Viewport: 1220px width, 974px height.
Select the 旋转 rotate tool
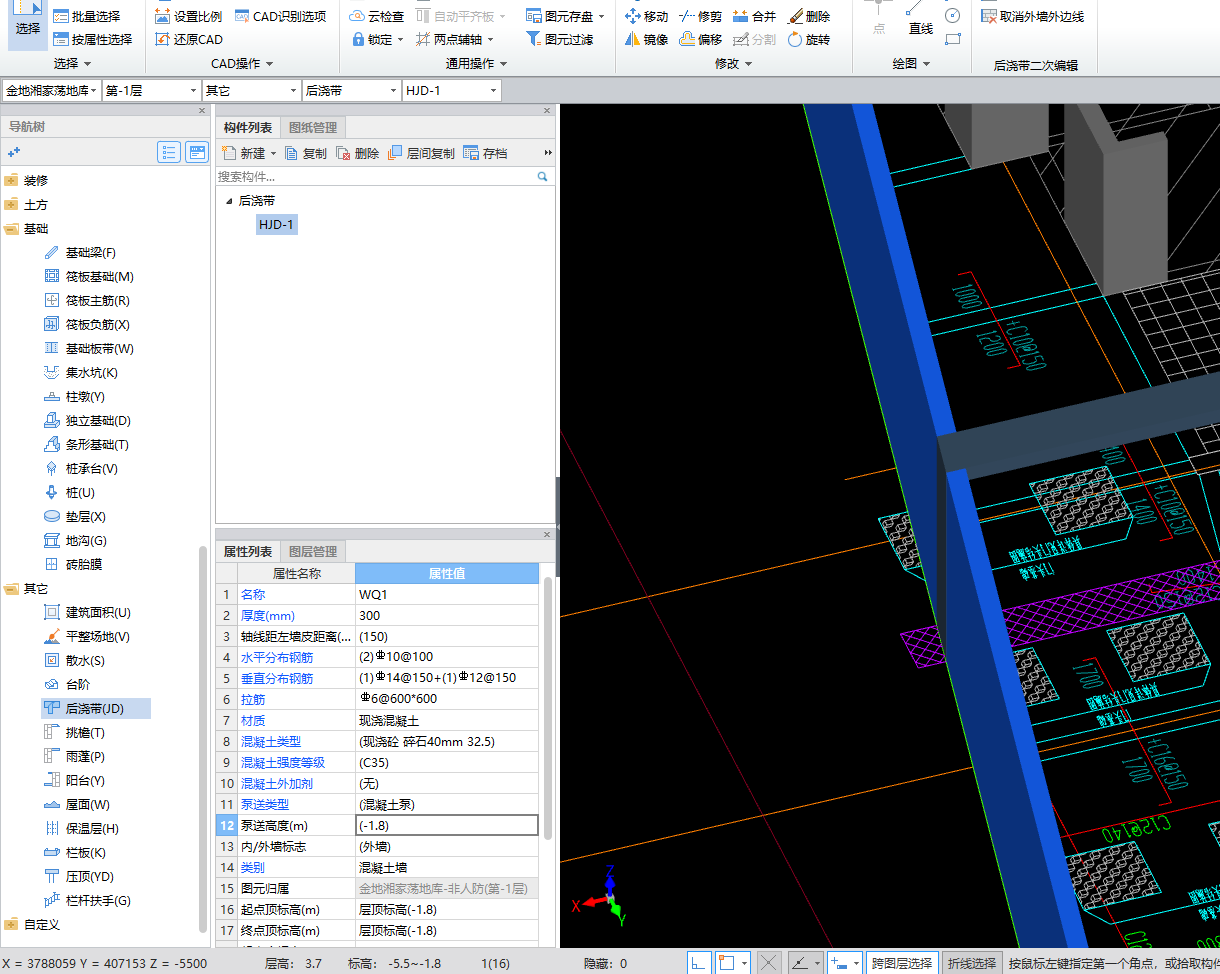tap(808, 40)
